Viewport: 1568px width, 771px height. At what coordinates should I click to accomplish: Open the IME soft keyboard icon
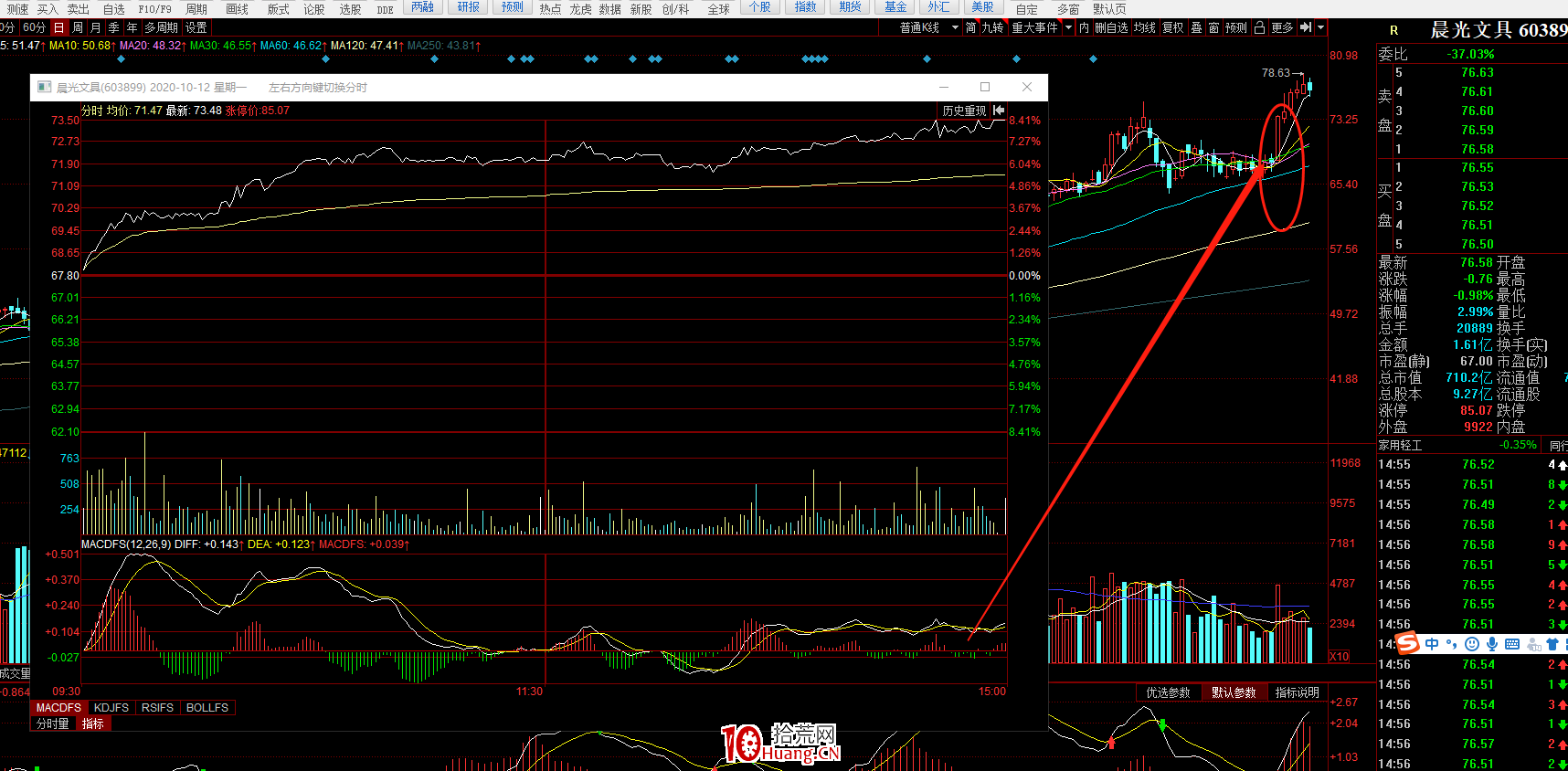click(x=1512, y=644)
